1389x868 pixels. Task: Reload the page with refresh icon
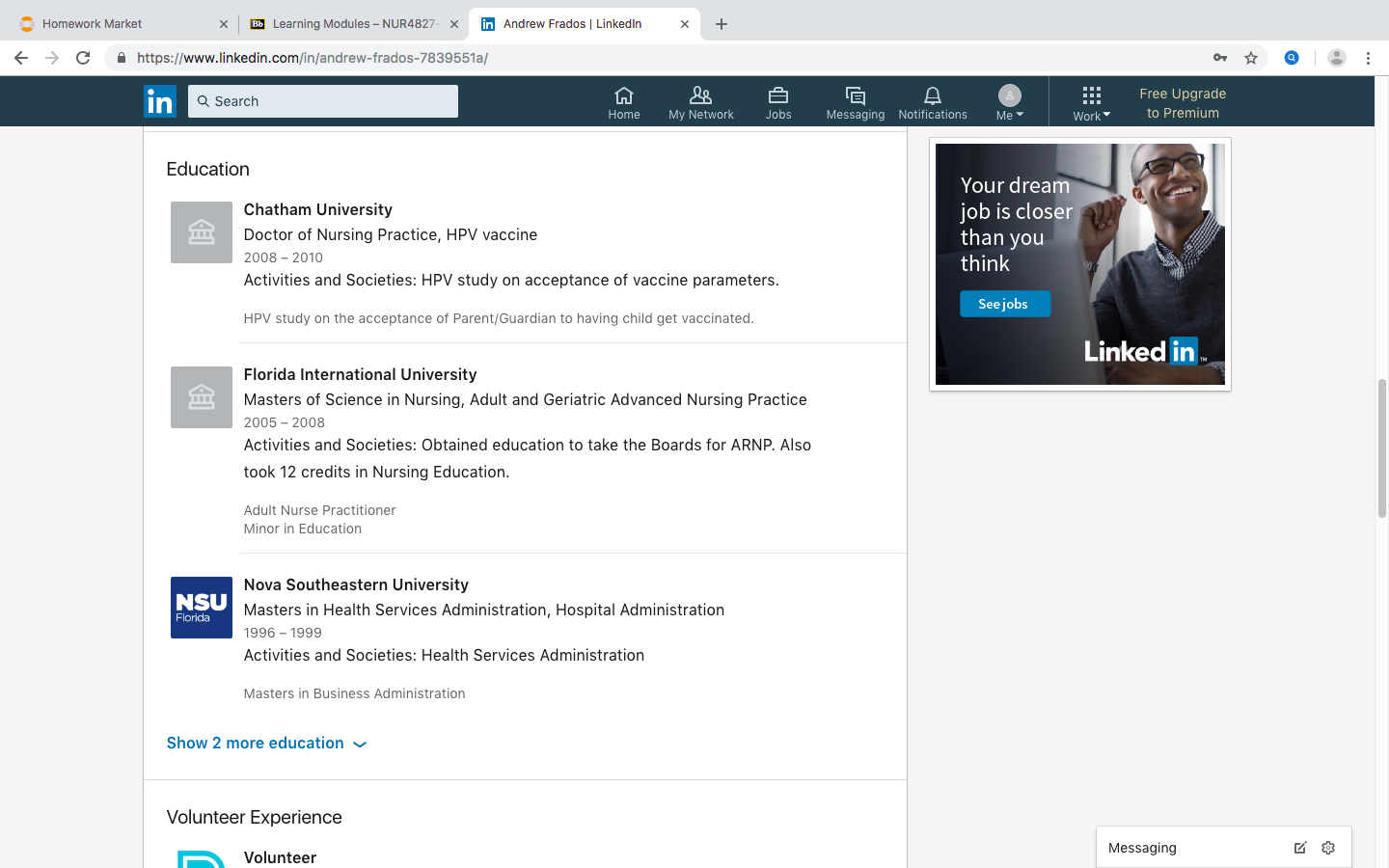pyautogui.click(x=83, y=58)
